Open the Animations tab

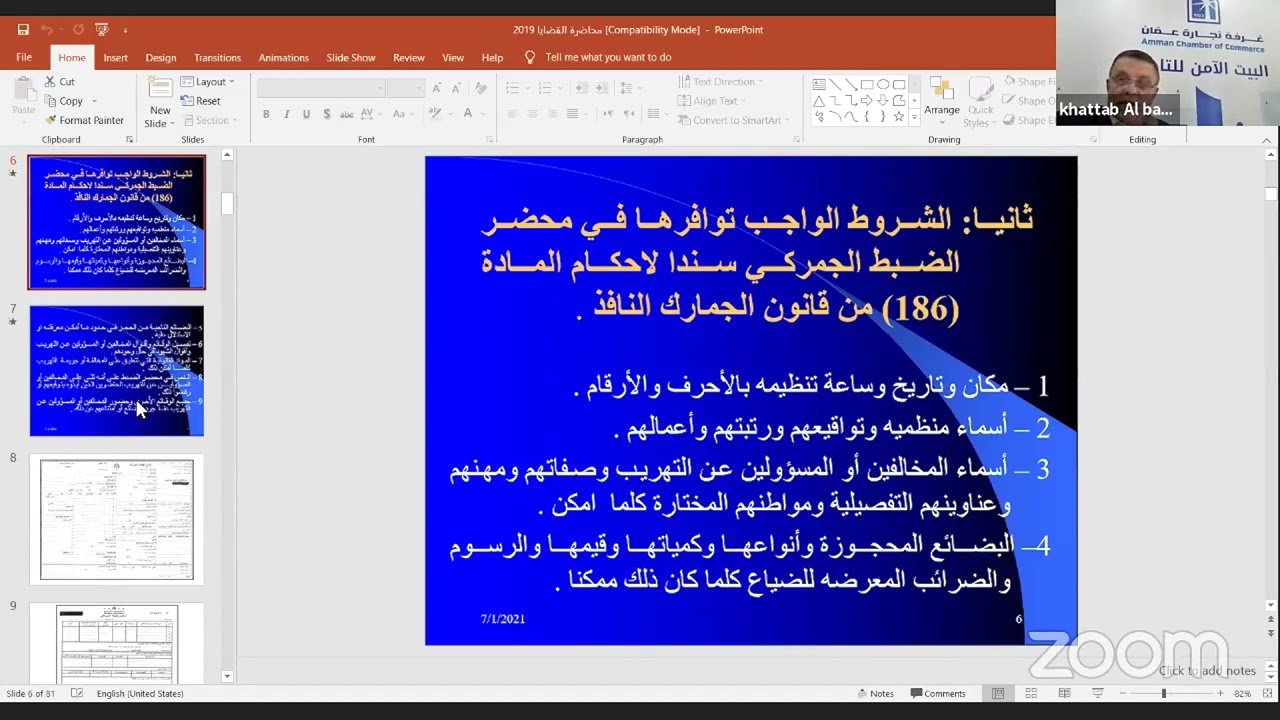pyautogui.click(x=283, y=57)
